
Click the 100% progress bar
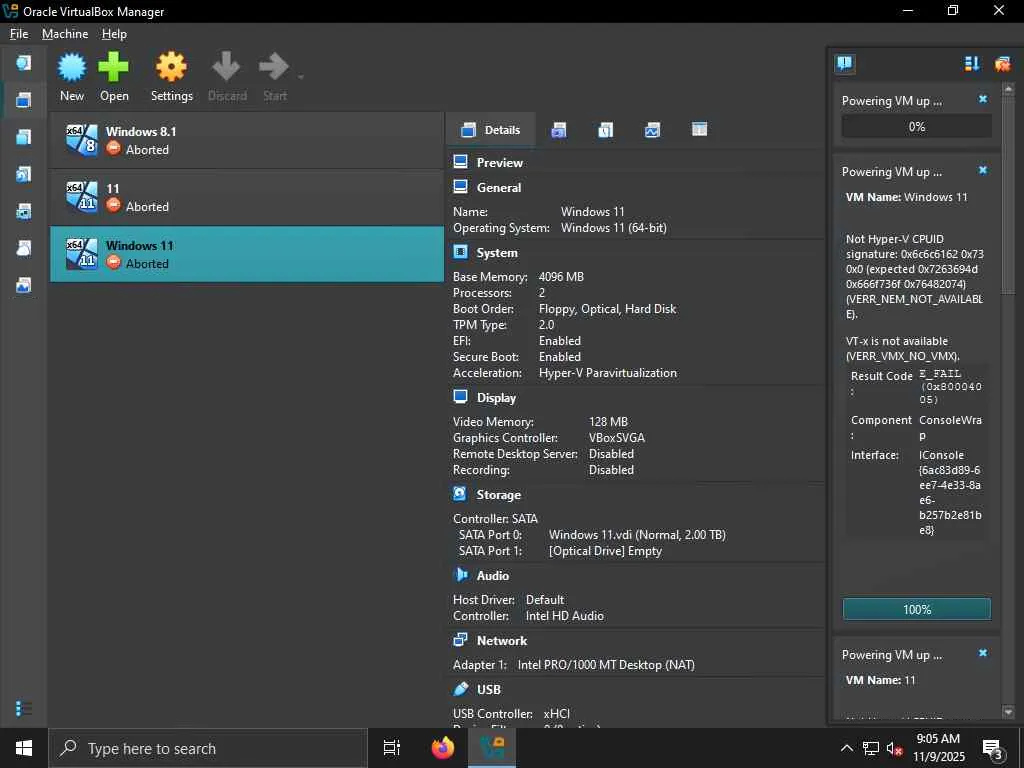point(917,609)
